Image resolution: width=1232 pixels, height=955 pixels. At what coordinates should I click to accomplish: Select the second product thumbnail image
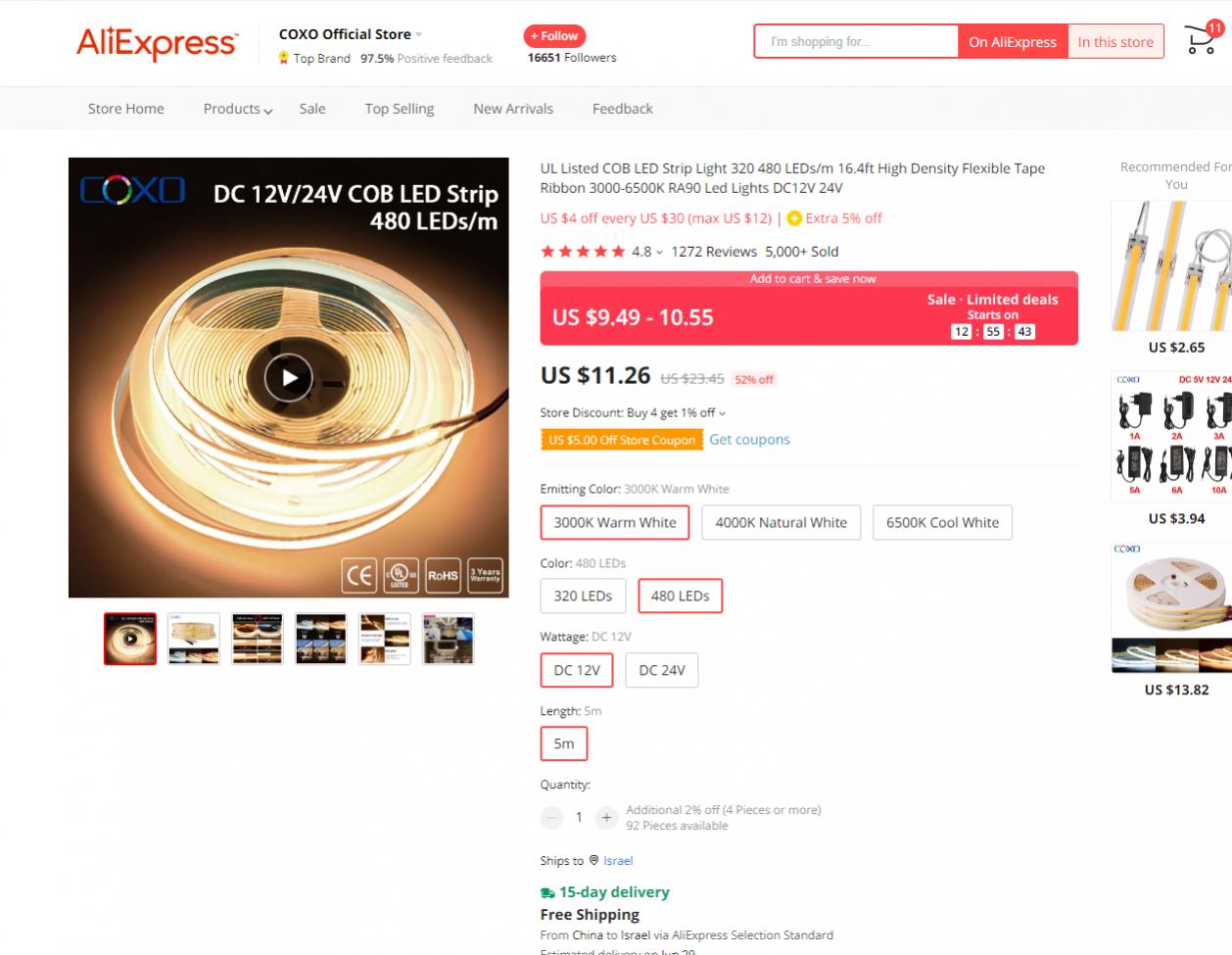click(194, 639)
